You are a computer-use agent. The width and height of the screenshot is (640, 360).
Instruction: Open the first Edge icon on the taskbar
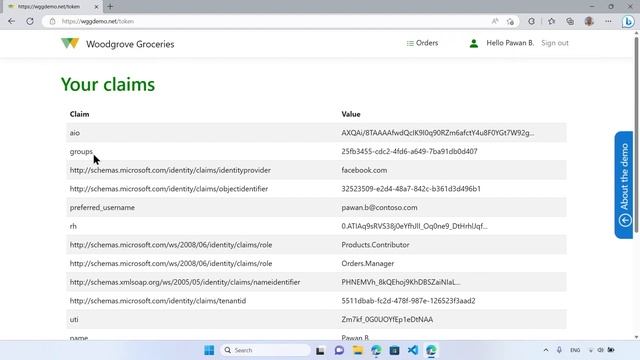click(376, 350)
